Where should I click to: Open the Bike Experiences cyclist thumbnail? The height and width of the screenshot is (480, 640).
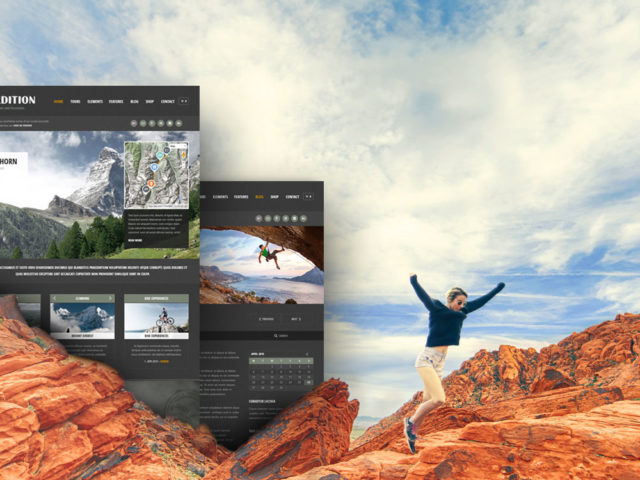tap(156, 318)
